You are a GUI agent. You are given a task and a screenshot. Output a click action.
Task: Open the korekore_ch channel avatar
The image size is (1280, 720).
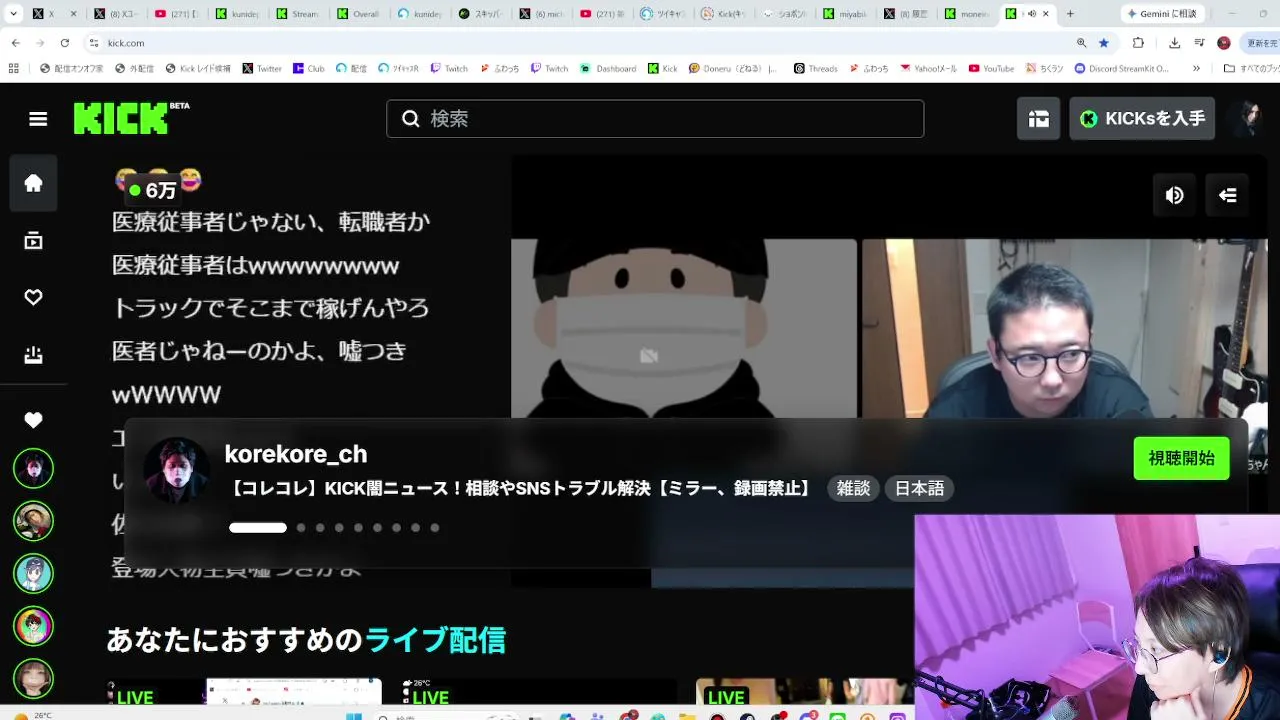tap(177, 470)
